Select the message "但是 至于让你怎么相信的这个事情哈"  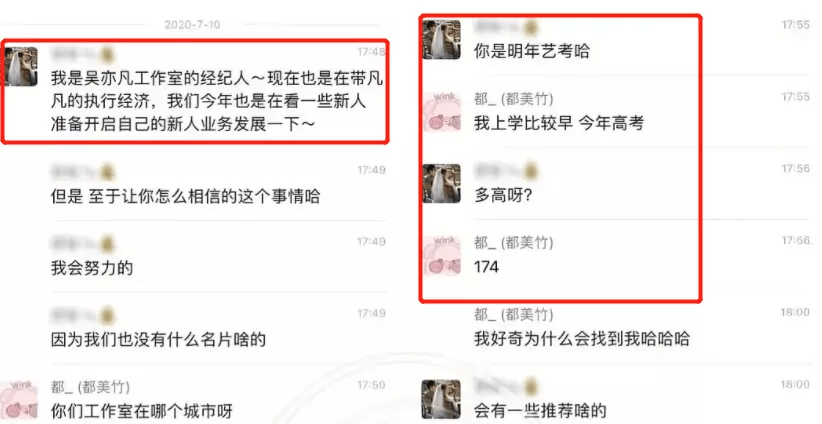click(186, 197)
